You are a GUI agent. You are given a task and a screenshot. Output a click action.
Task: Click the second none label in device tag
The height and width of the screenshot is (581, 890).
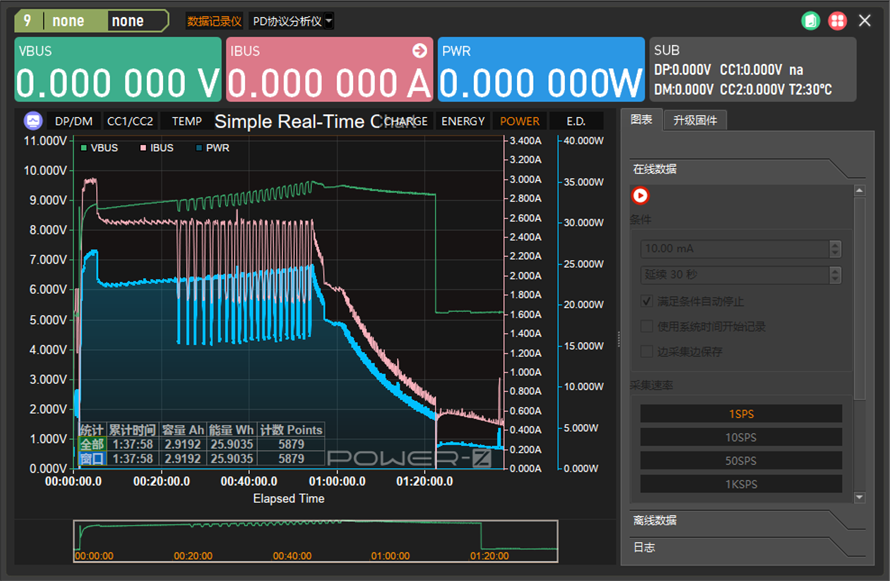(128, 21)
